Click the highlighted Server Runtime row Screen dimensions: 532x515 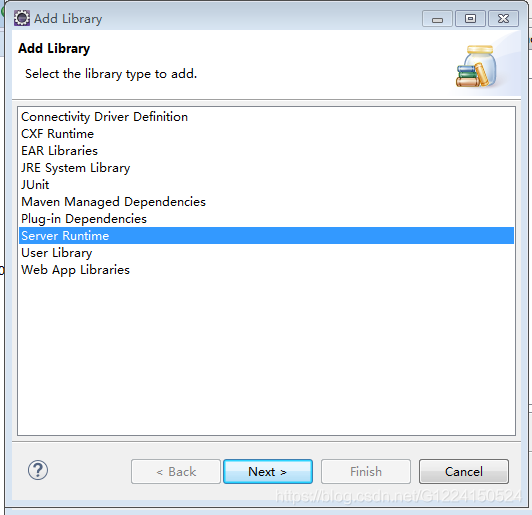click(266, 235)
